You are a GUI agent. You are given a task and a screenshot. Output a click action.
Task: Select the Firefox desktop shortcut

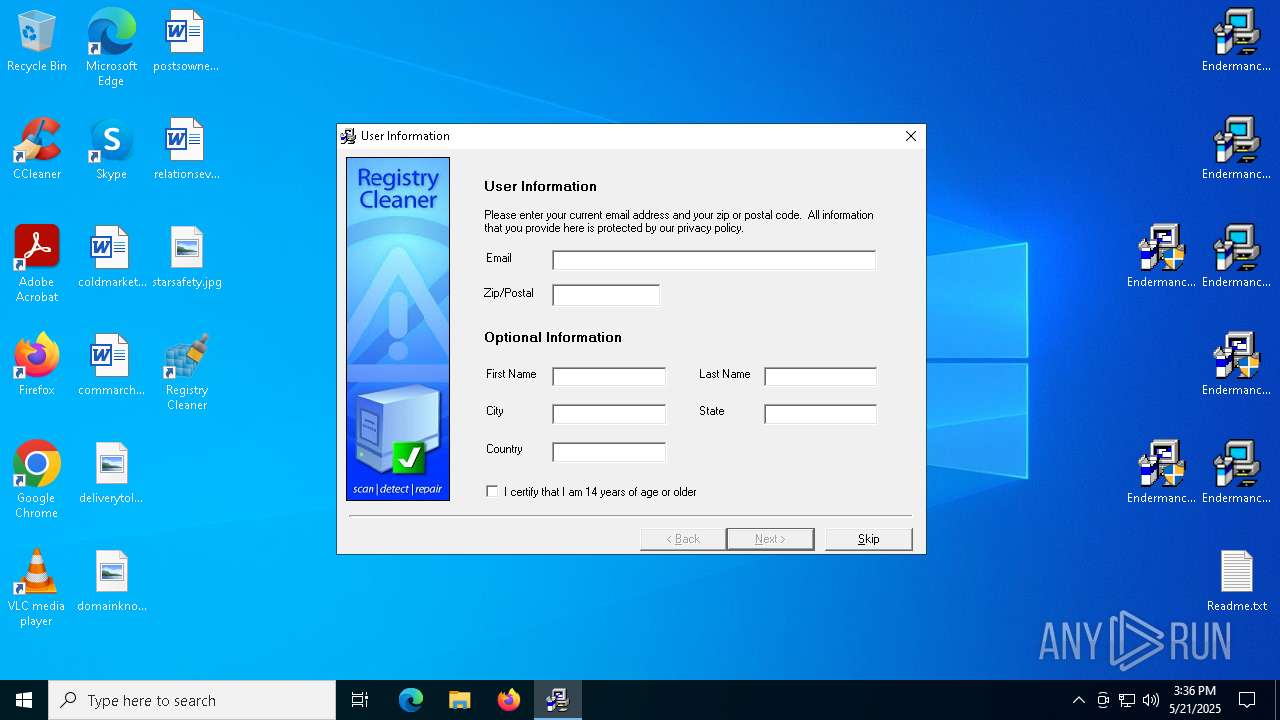point(37,366)
